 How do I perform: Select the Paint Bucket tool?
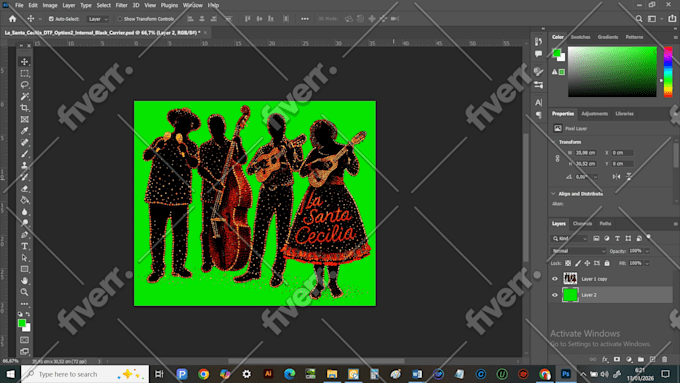tap(24, 200)
